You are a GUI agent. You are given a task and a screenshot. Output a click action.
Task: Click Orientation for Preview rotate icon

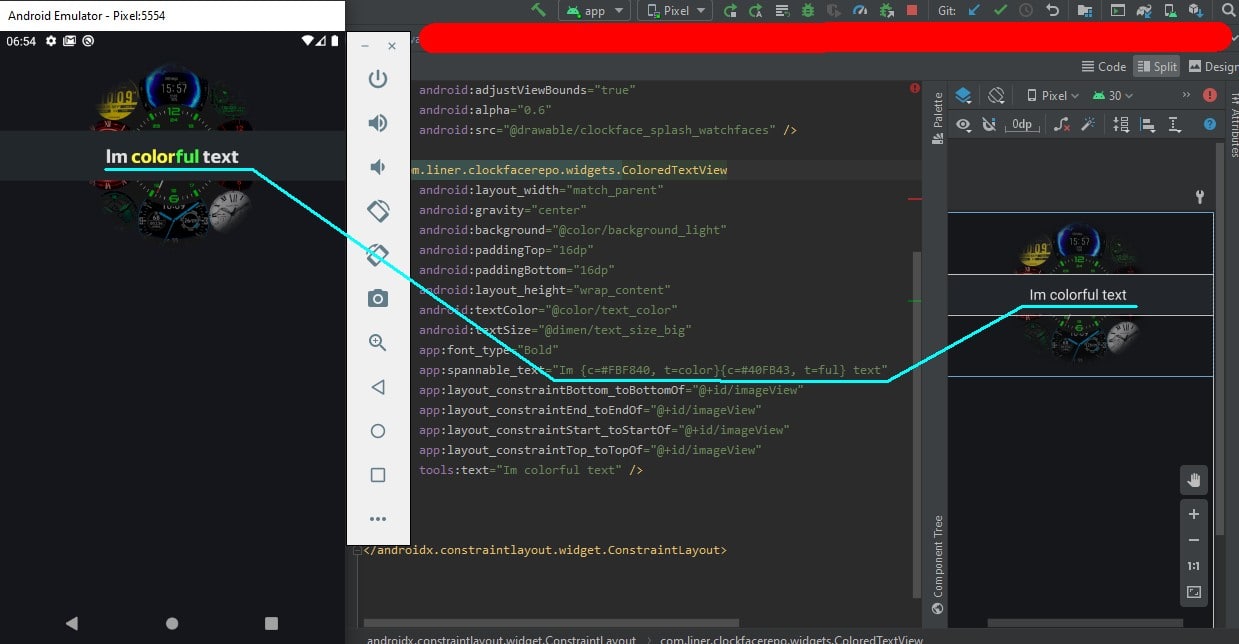click(996, 96)
